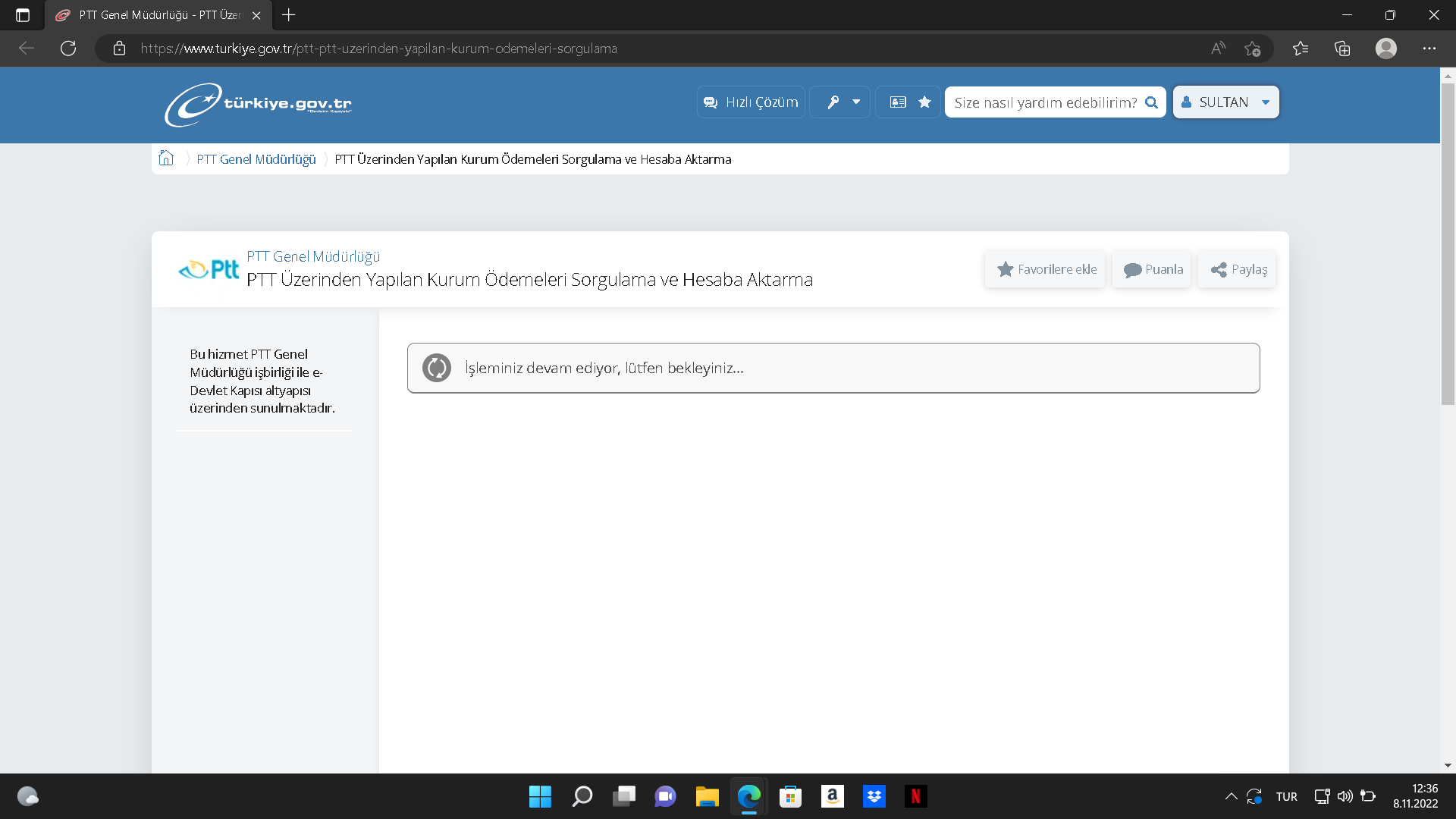Click the page vertical scrollbar
This screenshot has height=819, width=1456.
click(x=1448, y=243)
